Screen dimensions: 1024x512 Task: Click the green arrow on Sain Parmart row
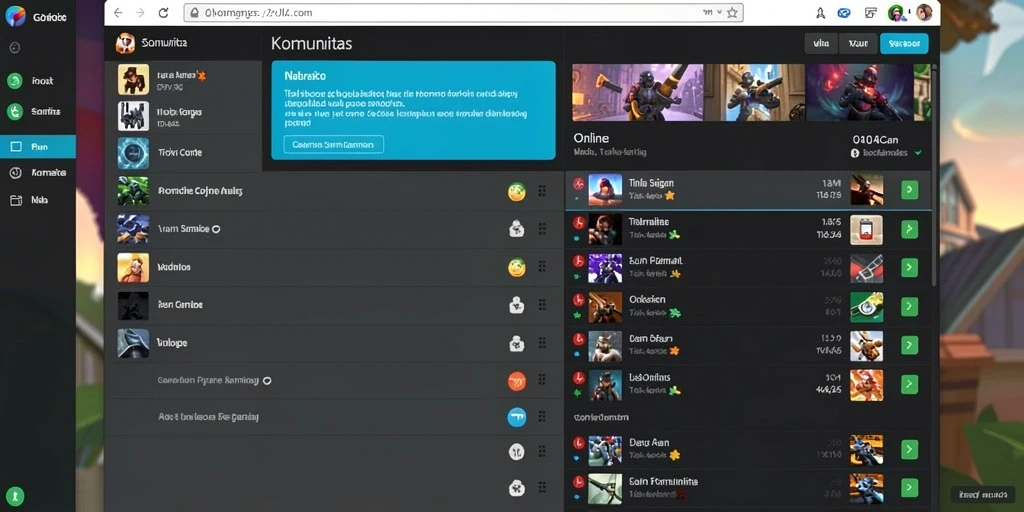pyautogui.click(x=909, y=268)
